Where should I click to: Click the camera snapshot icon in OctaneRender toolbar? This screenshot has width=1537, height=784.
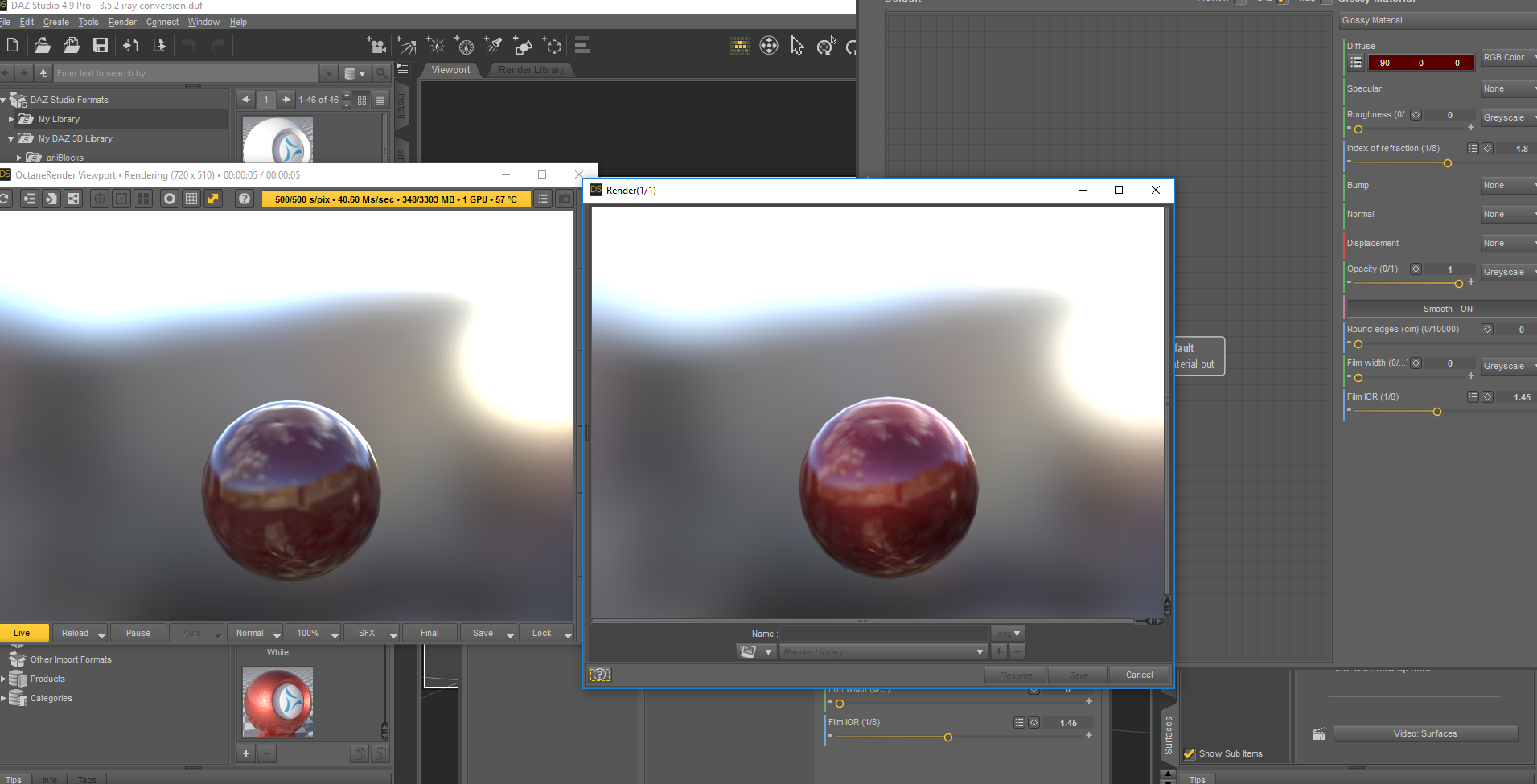coord(565,199)
